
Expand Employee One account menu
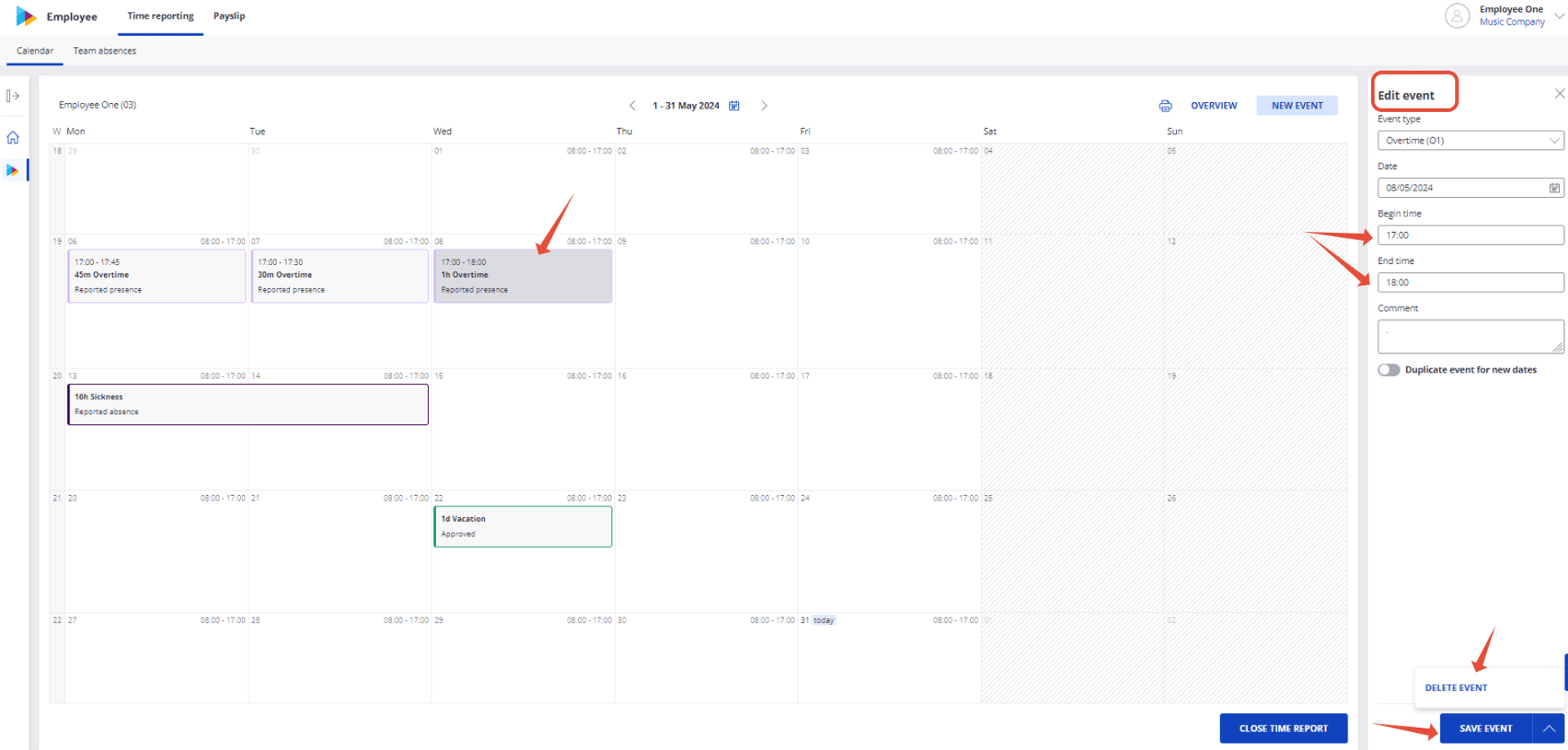click(x=1559, y=16)
